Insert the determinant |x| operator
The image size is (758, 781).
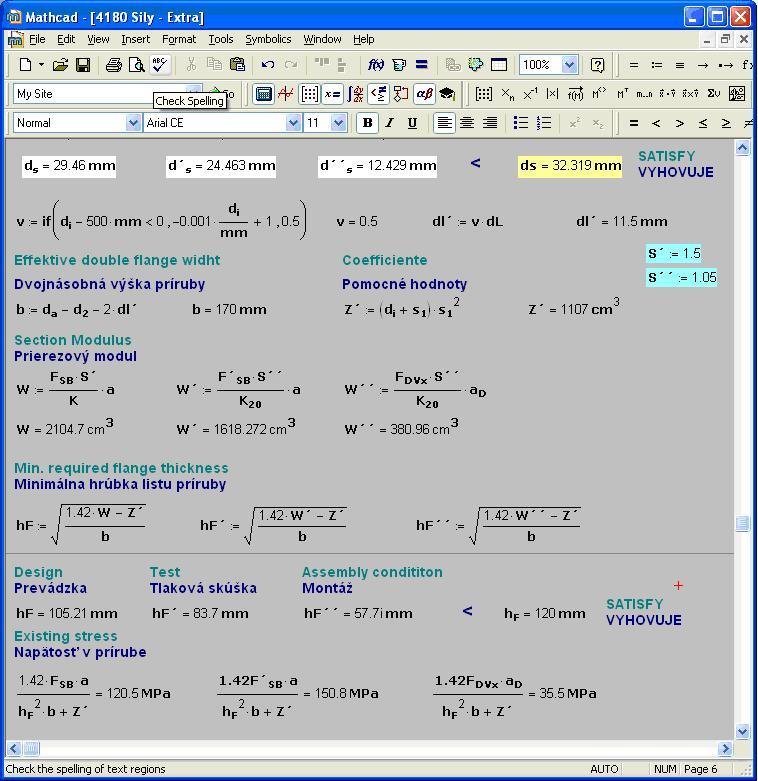[552, 94]
